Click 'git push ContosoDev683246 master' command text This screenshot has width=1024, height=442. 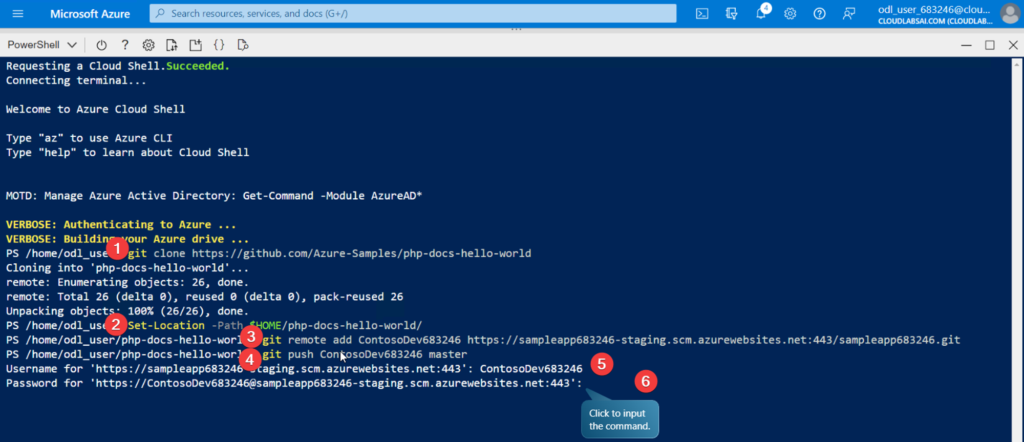[x=364, y=355]
